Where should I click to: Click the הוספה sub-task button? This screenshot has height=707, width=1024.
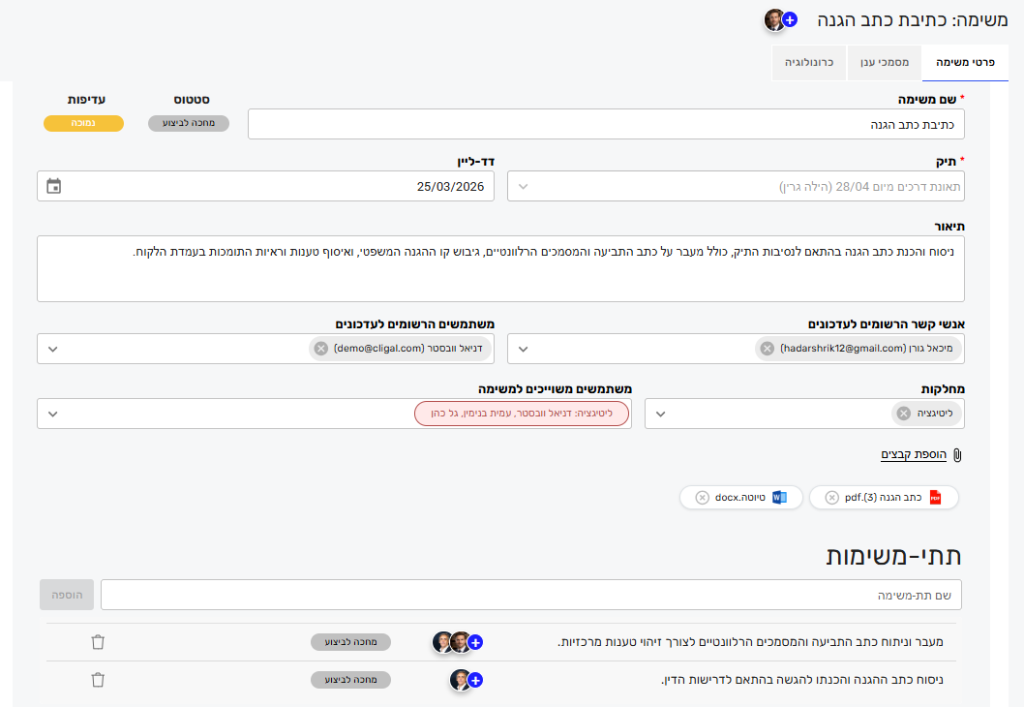coord(67,594)
